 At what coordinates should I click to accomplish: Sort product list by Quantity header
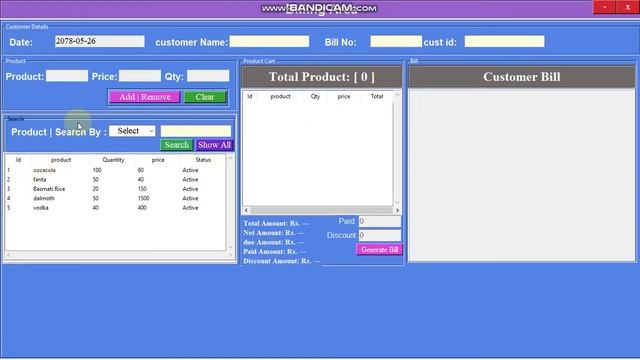click(113, 160)
